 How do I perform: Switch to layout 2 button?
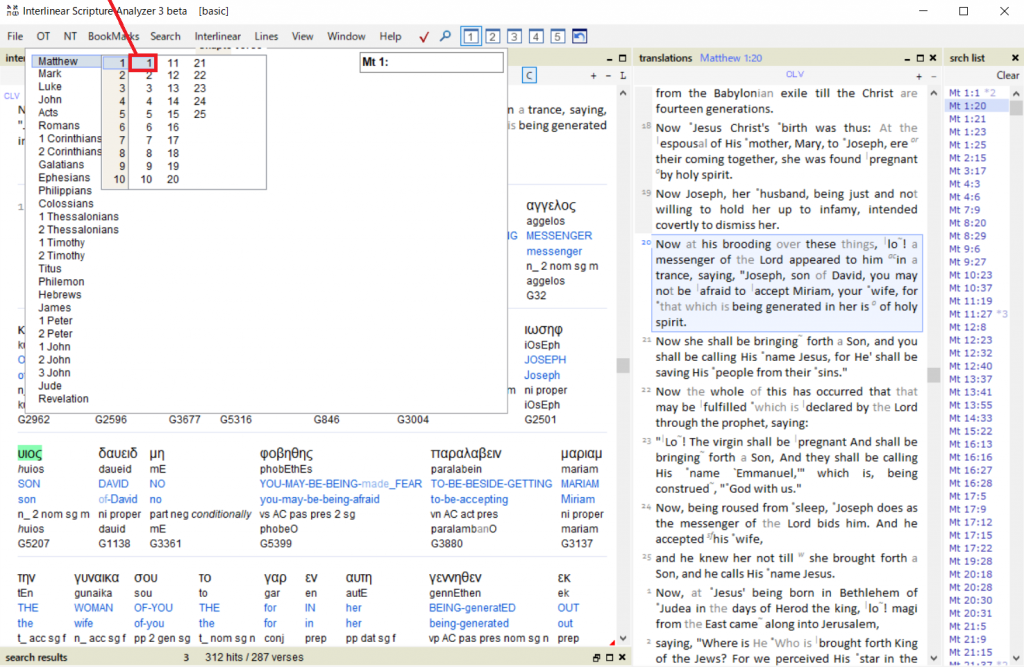click(492, 37)
